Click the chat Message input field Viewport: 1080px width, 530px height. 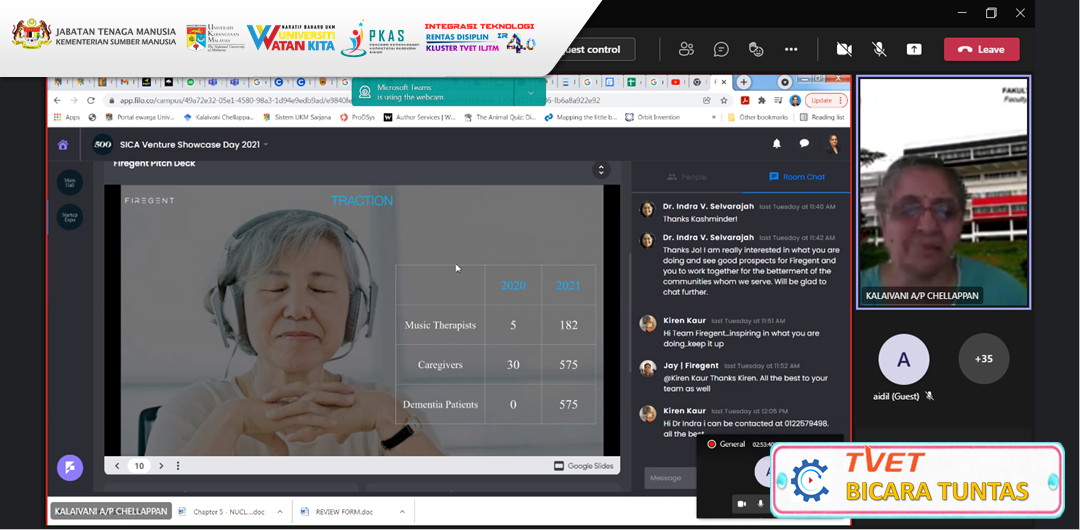668,478
